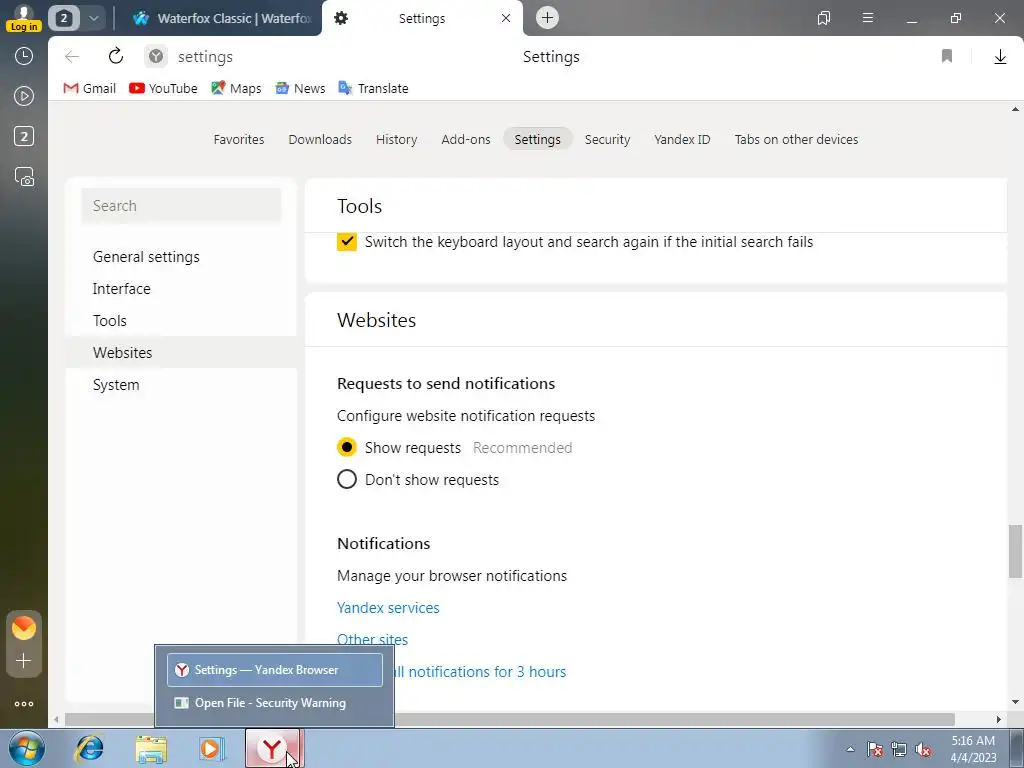The width and height of the screenshot is (1024, 768).
Task: Open the sidebar three-dots more menu
Action: (24, 704)
